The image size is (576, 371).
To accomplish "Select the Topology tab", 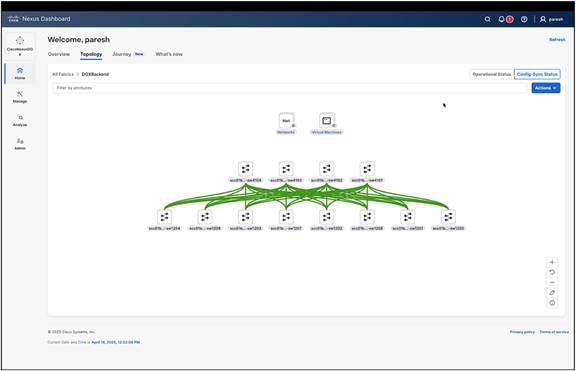I will [x=91, y=54].
